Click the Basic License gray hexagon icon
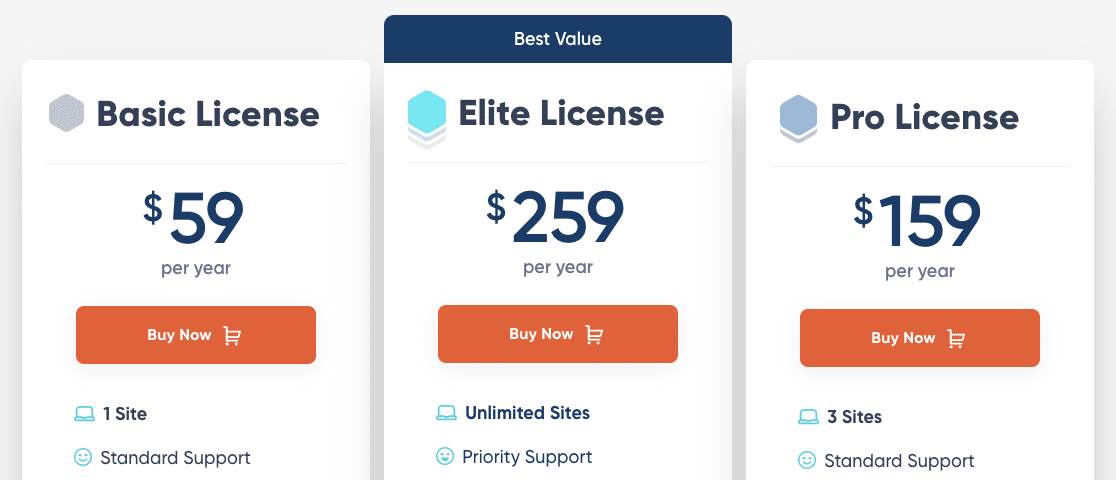The height and width of the screenshot is (480, 1116). coord(66,114)
